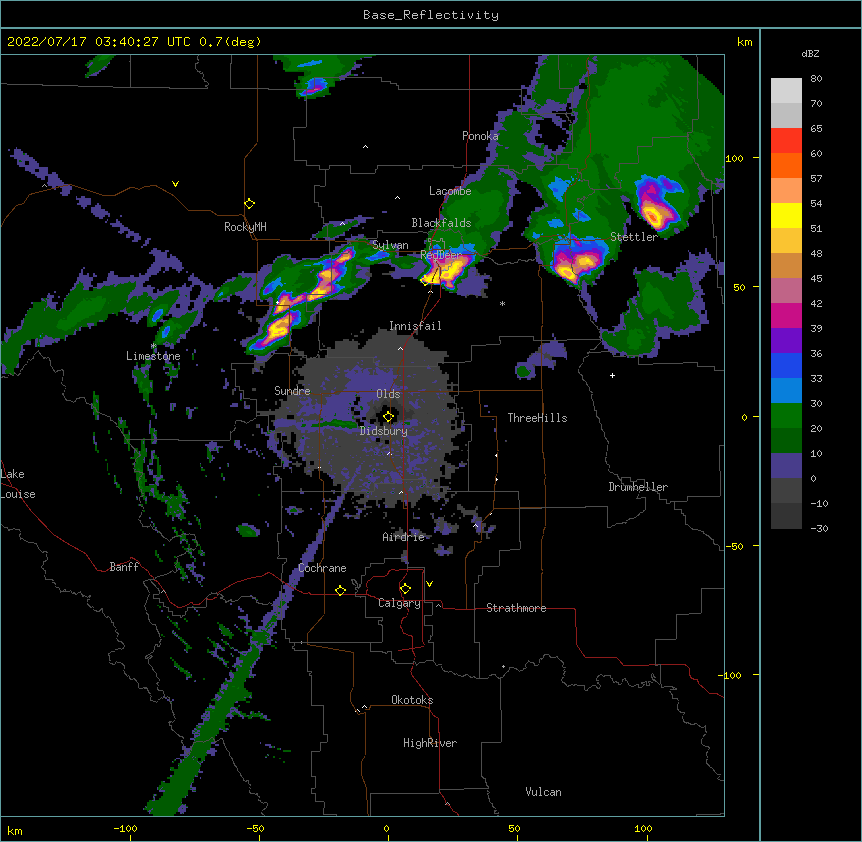
Task: Select the yellow diamond marker above Calgary
Action: click(405, 589)
